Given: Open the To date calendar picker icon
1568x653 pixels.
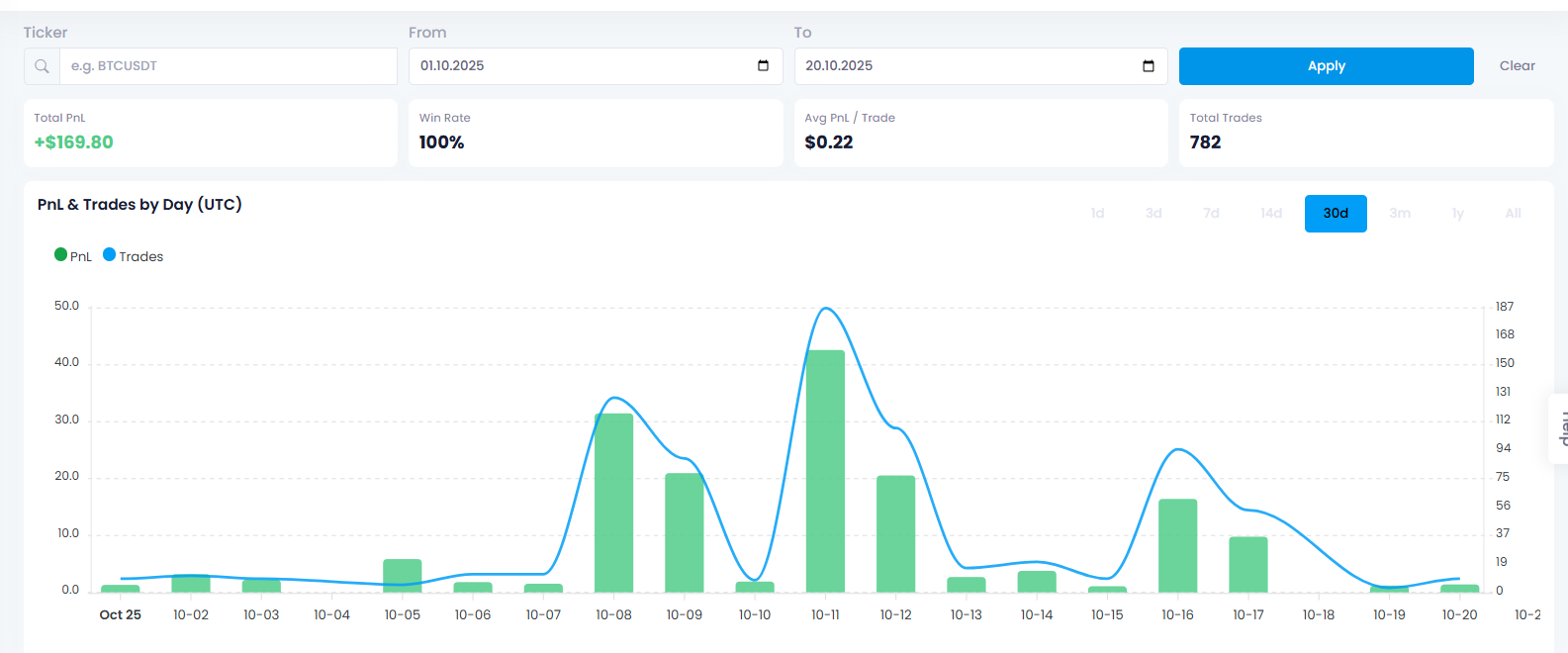Looking at the screenshot, I should [1148, 66].
